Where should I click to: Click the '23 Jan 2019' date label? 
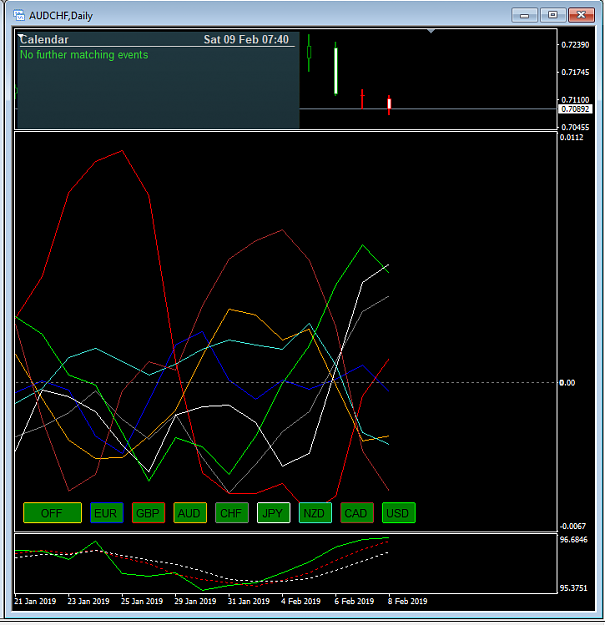pyautogui.click(x=88, y=601)
